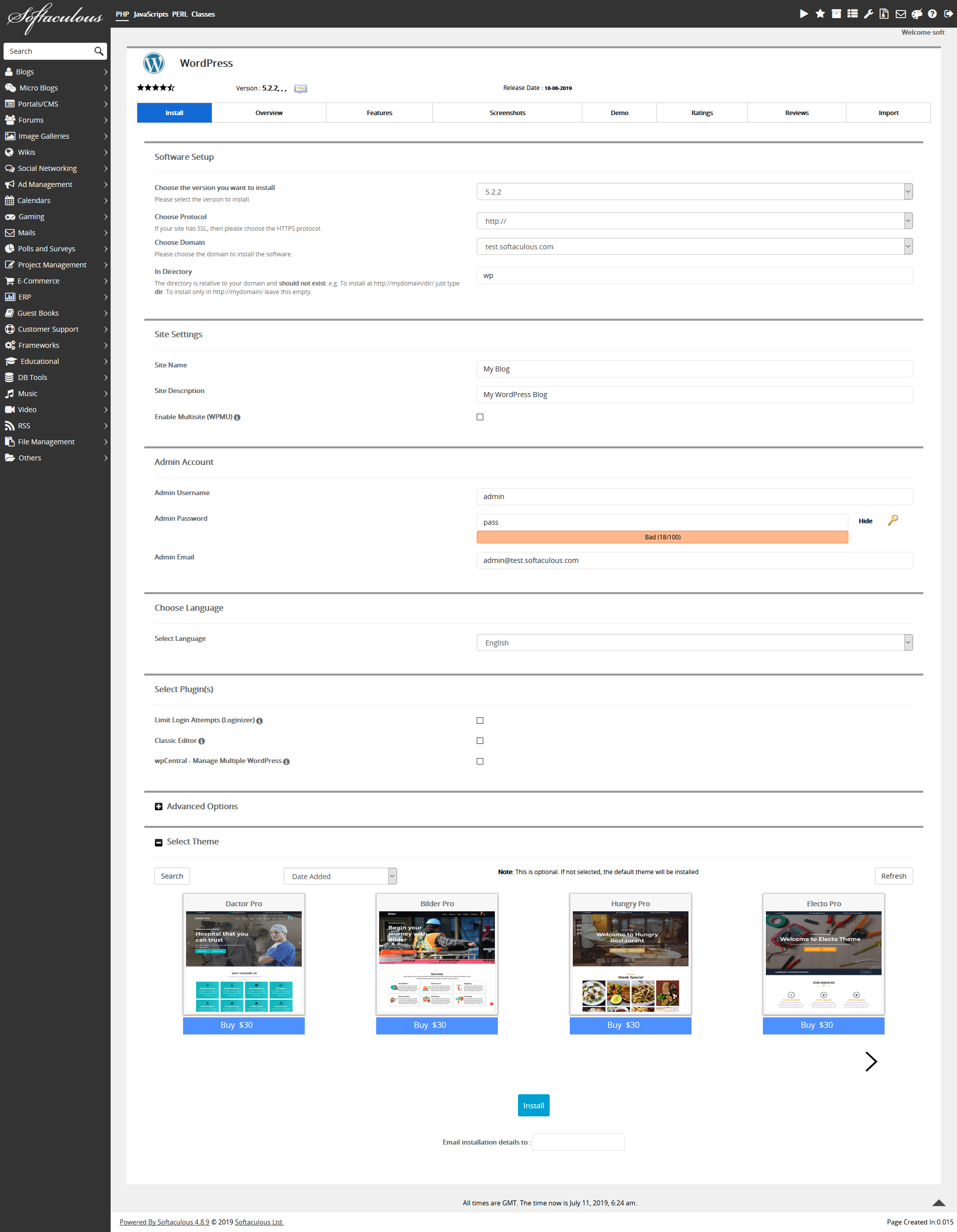The height and width of the screenshot is (1232, 957).
Task: Click the question mark help icon
Action: click(x=932, y=14)
